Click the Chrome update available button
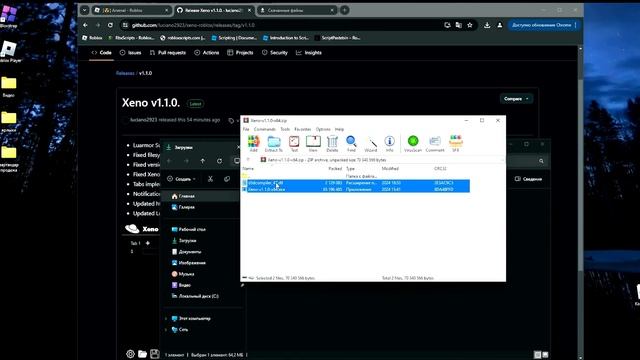 [544, 25]
